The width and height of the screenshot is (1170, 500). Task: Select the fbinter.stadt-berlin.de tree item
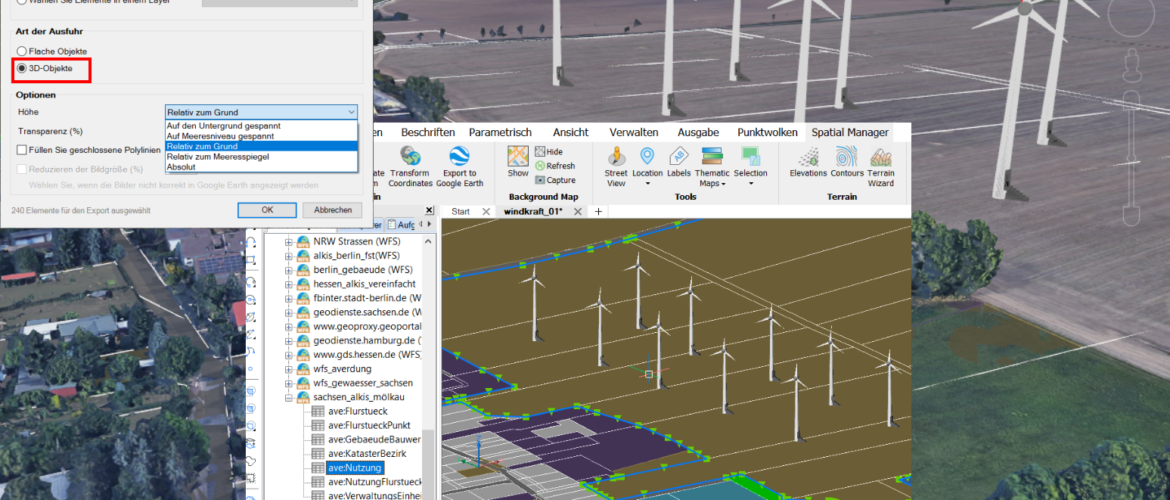pyautogui.click(x=367, y=298)
